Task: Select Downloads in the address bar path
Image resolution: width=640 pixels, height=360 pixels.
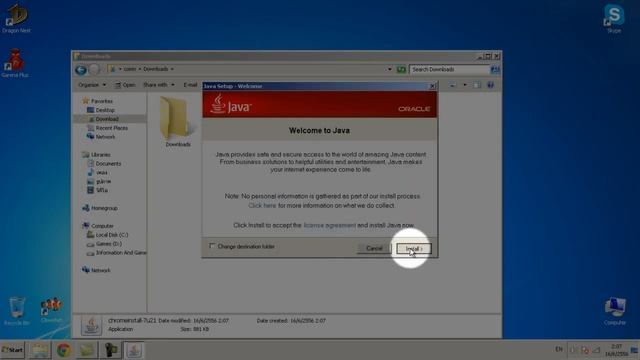Action: pos(156,69)
